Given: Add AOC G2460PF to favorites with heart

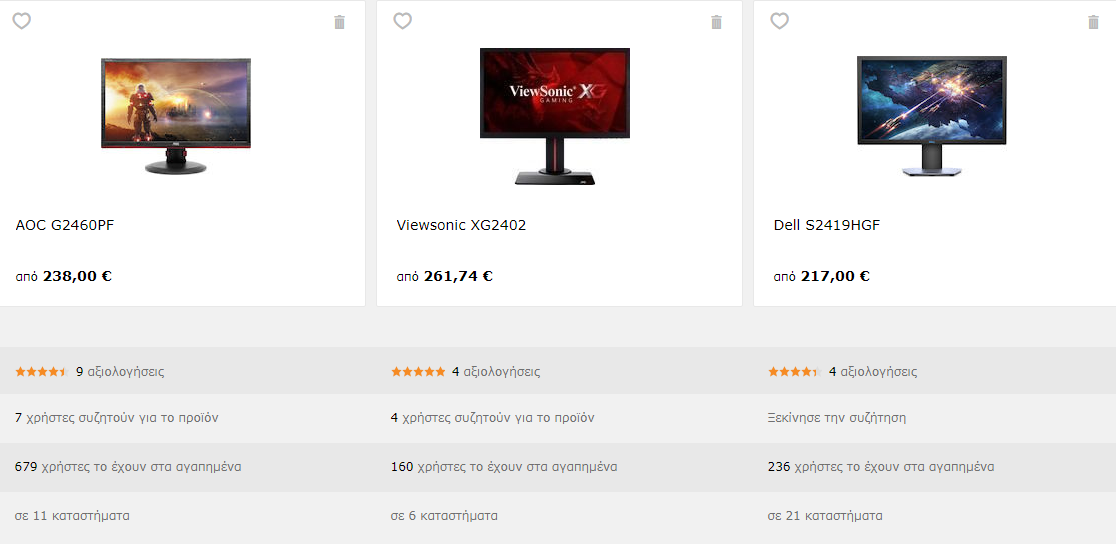Looking at the screenshot, I should point(22,21).
